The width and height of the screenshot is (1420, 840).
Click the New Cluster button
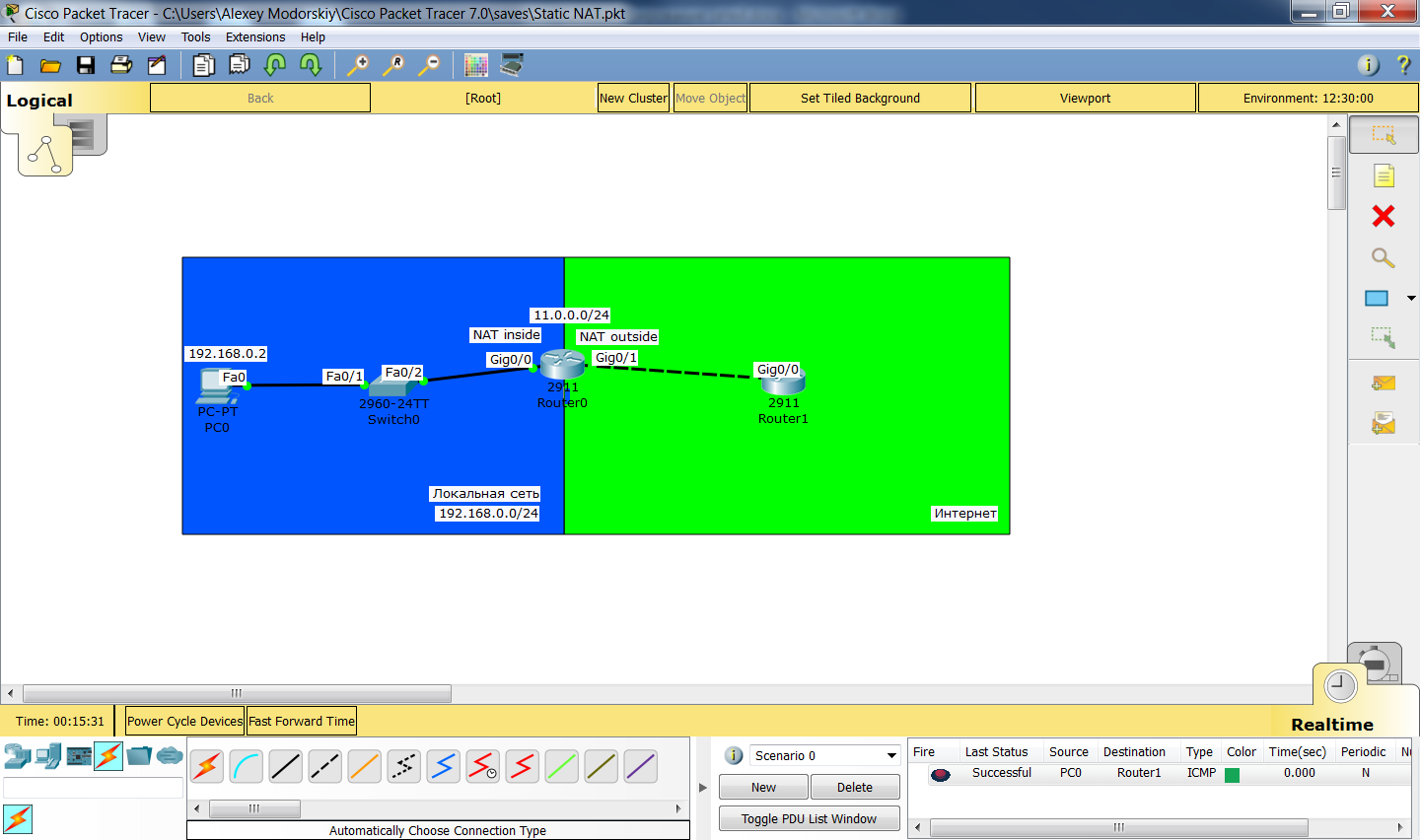pos(633,98)
